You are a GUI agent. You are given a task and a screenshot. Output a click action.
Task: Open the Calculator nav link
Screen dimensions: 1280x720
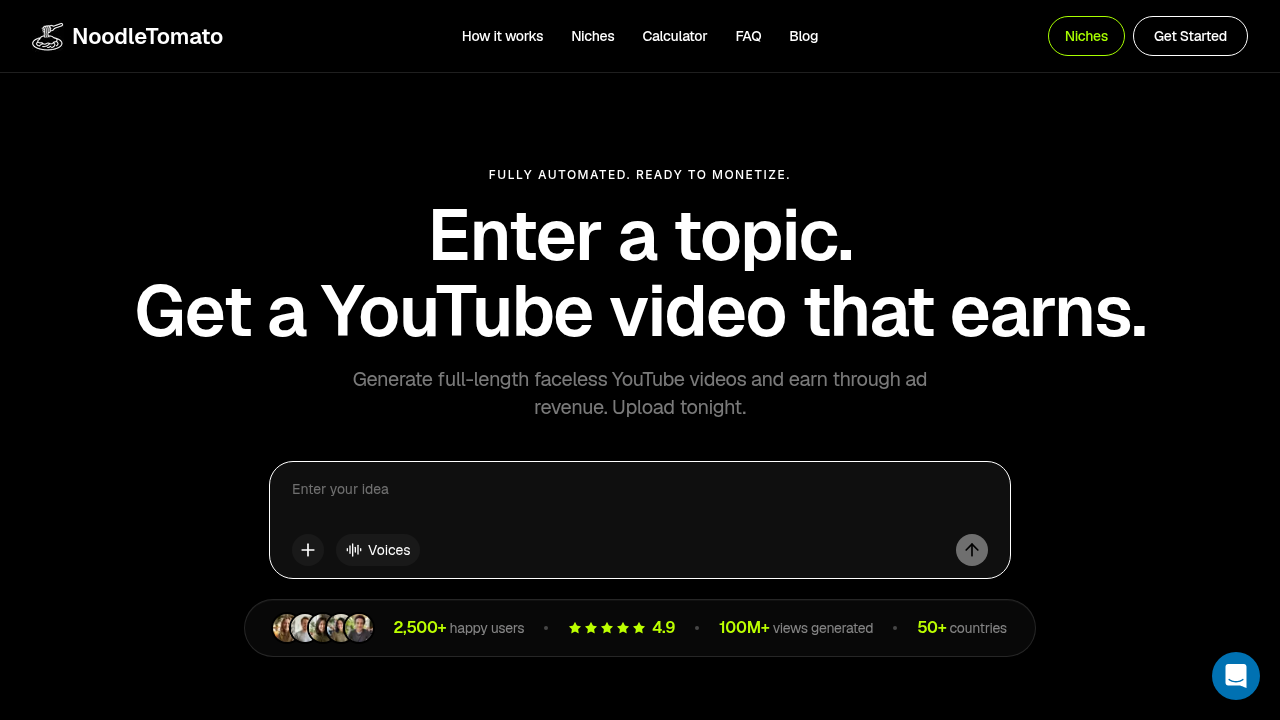click(x=675, y=36)
